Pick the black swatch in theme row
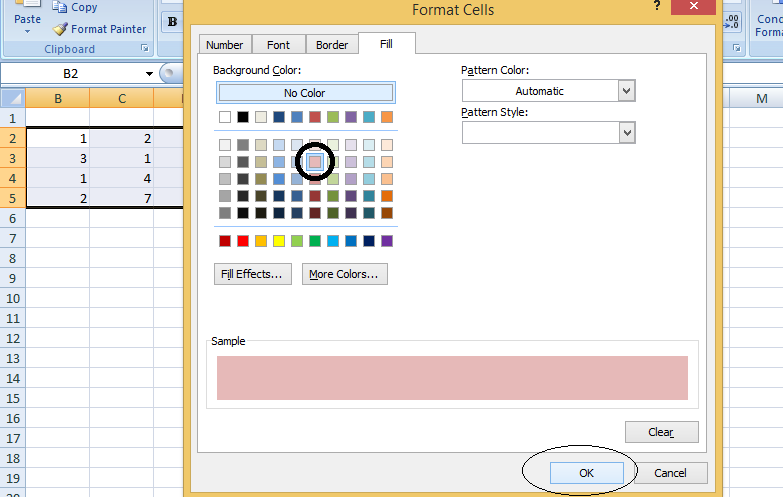This screenshot has width=783, height=497. (x=243, y=117)
